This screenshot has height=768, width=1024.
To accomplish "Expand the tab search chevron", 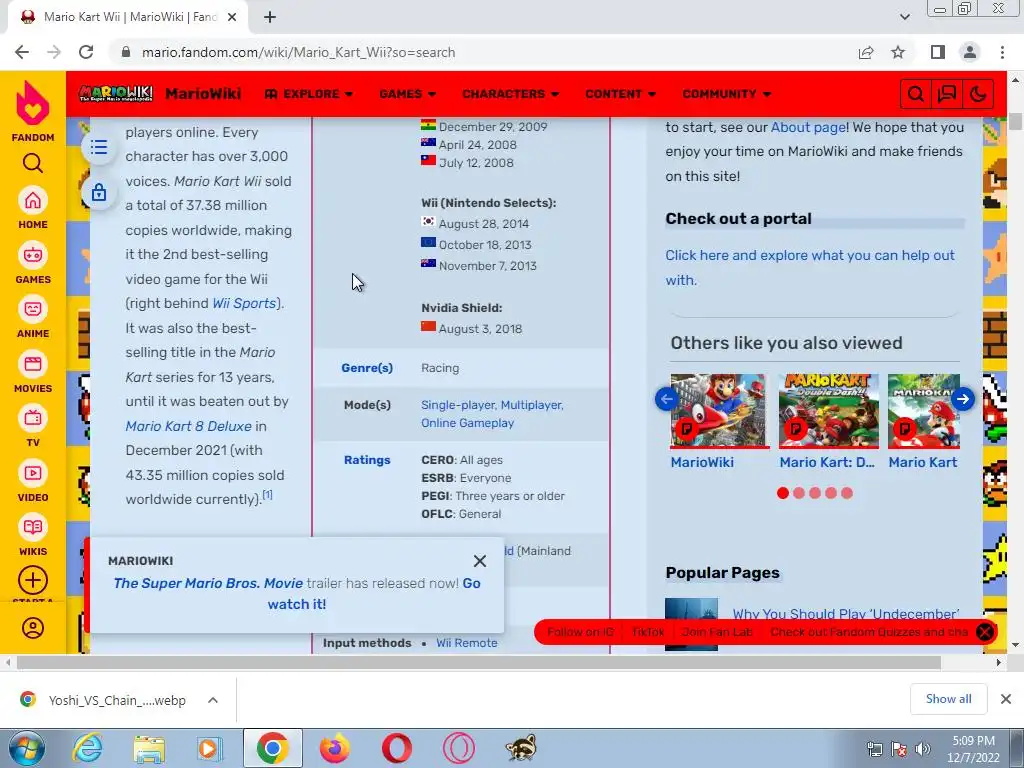I will 904,18.
